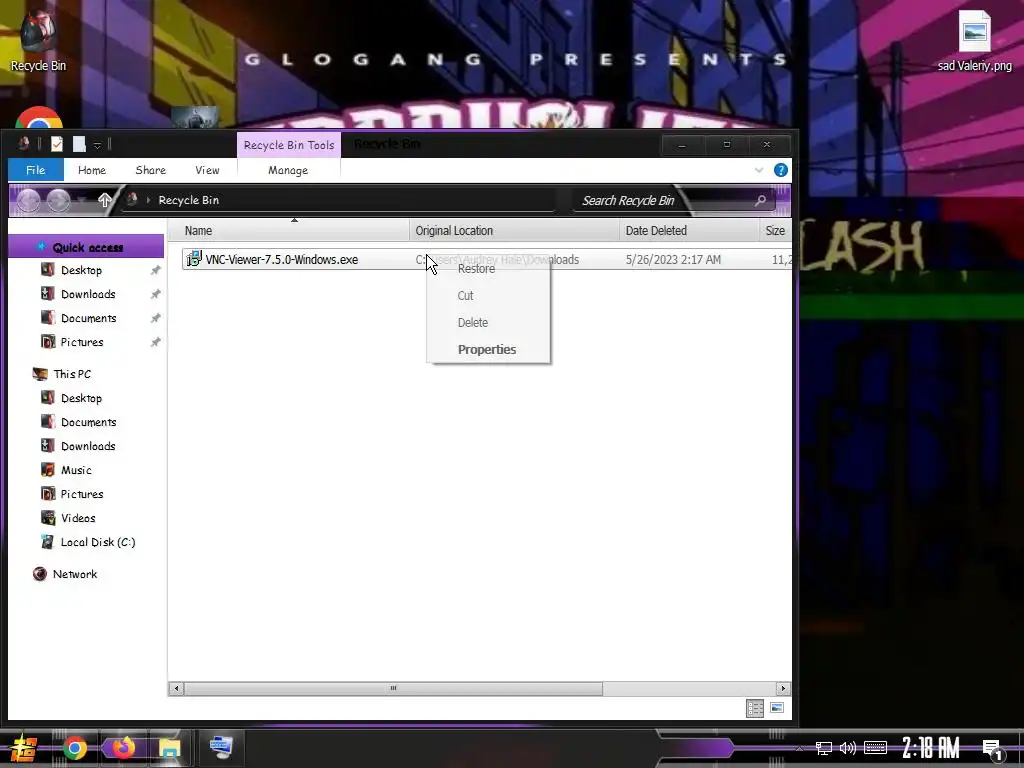
Task: Select Quick access in the navigation pane
Action: click(x=88, y=247)
